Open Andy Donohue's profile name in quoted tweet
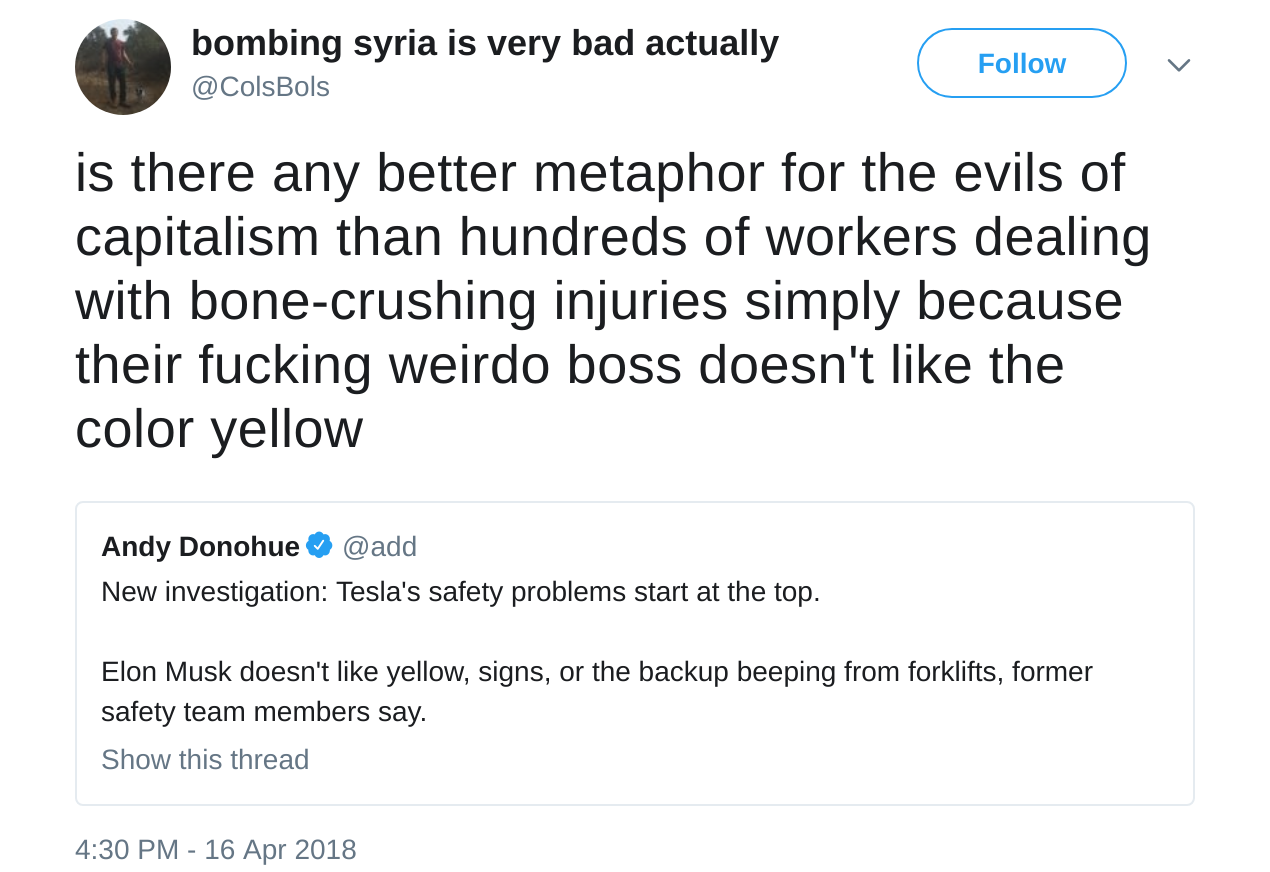This screenshot has width=1270, height=872. [200, 547]
